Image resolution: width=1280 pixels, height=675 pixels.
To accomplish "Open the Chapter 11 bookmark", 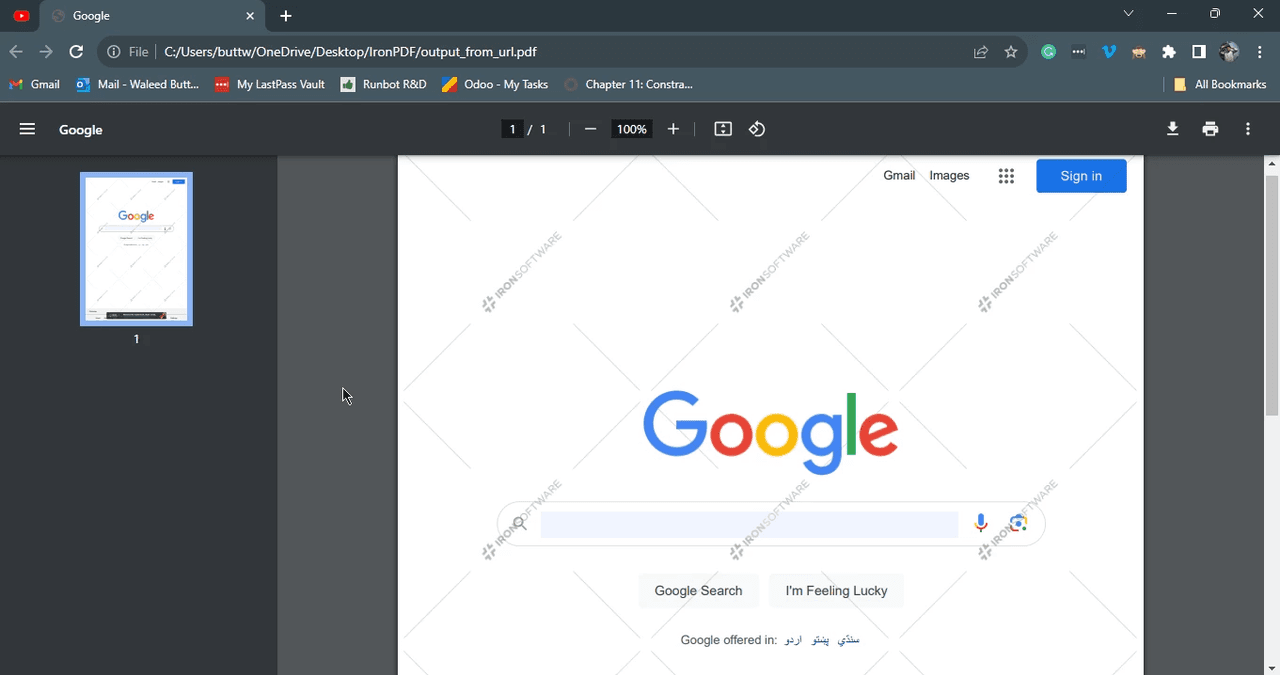I will pos(627,85).
